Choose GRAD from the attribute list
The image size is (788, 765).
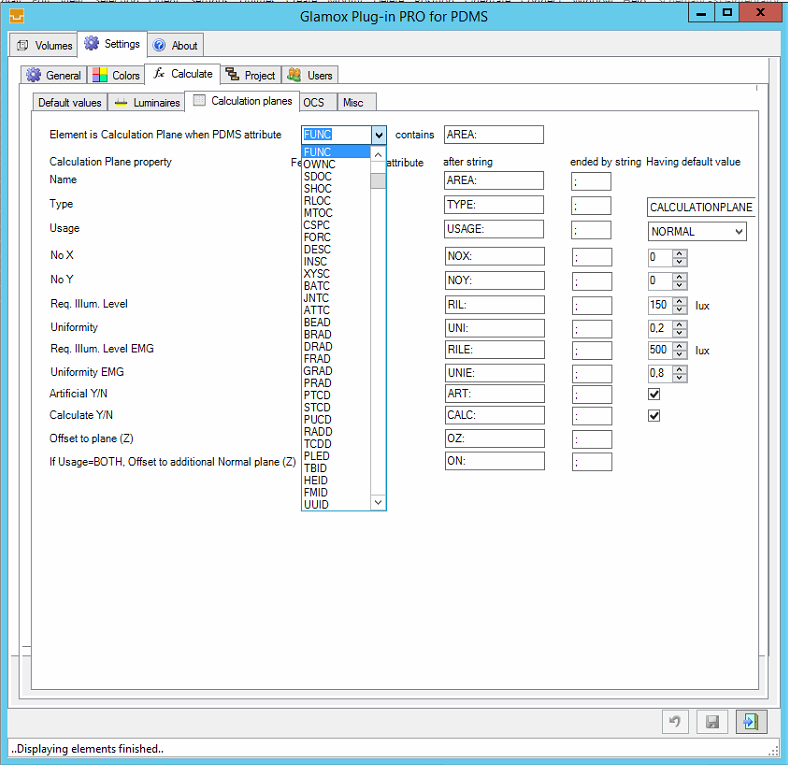[x=336, y=371]
